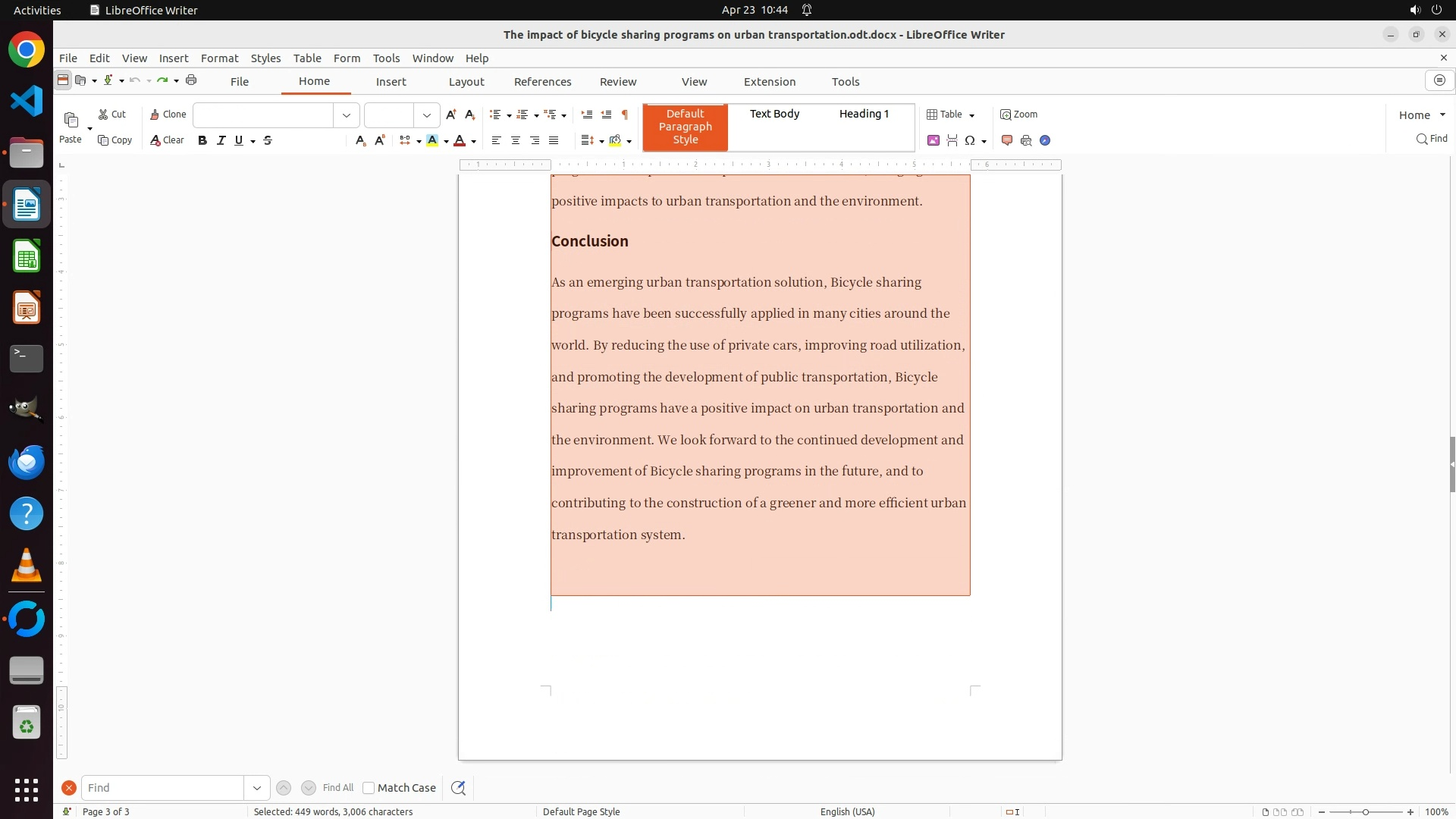Open the Table dropdown arrow
1456x819 pixels.
[x=972, y=115]
